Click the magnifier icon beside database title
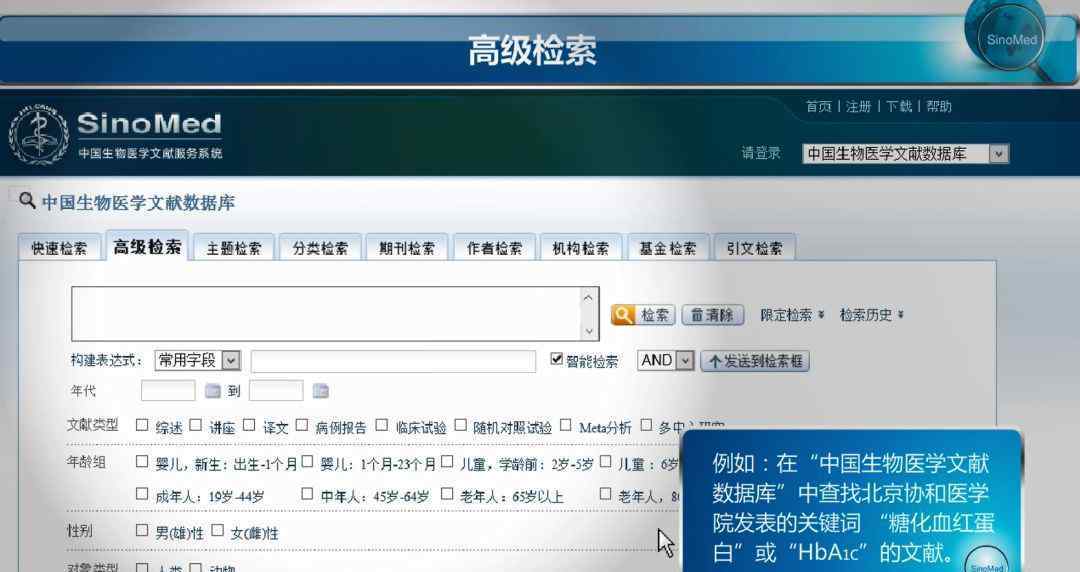 pos(27,201)
